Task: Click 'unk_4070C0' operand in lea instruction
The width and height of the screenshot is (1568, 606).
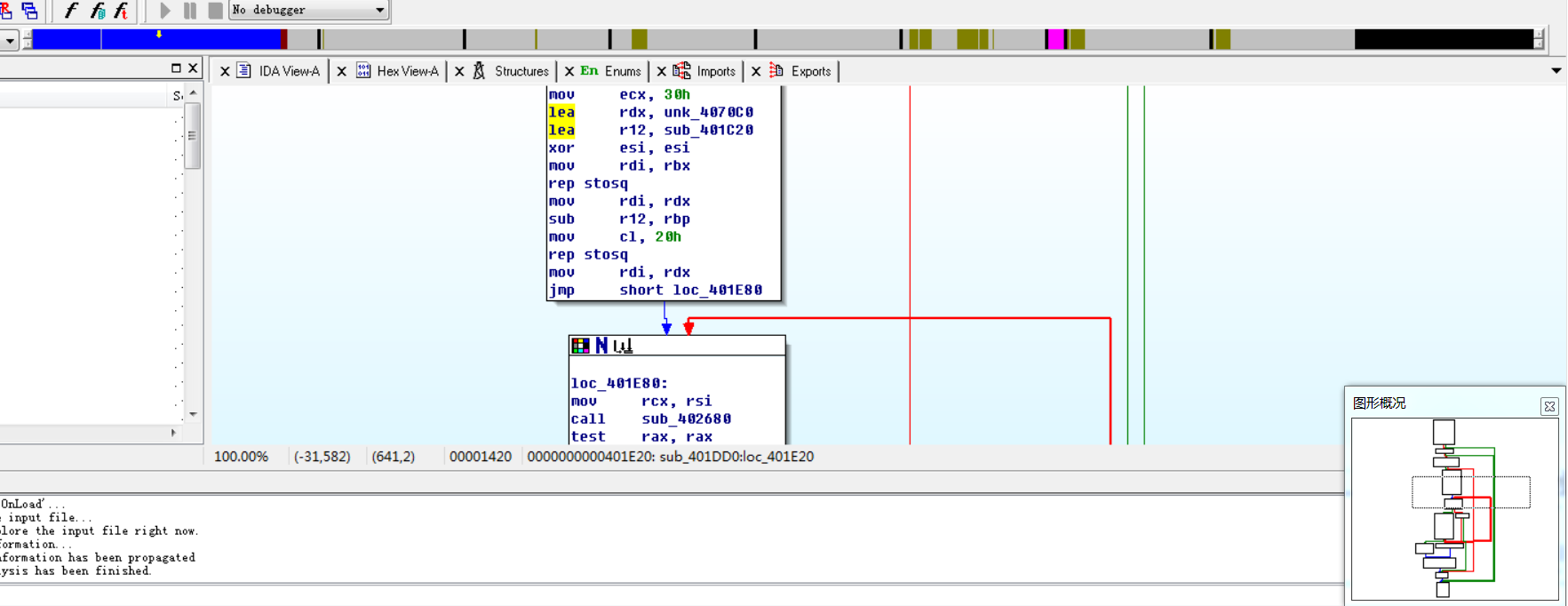Action: click(709, 112)
